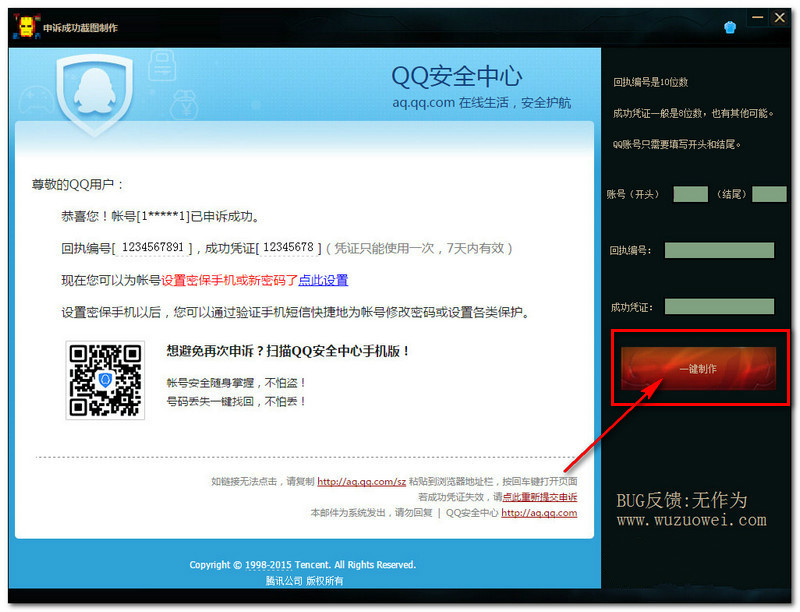The width and height of the screenshot is (800, 612).
Task: Open the 点此设置 link
Action: 323,280
